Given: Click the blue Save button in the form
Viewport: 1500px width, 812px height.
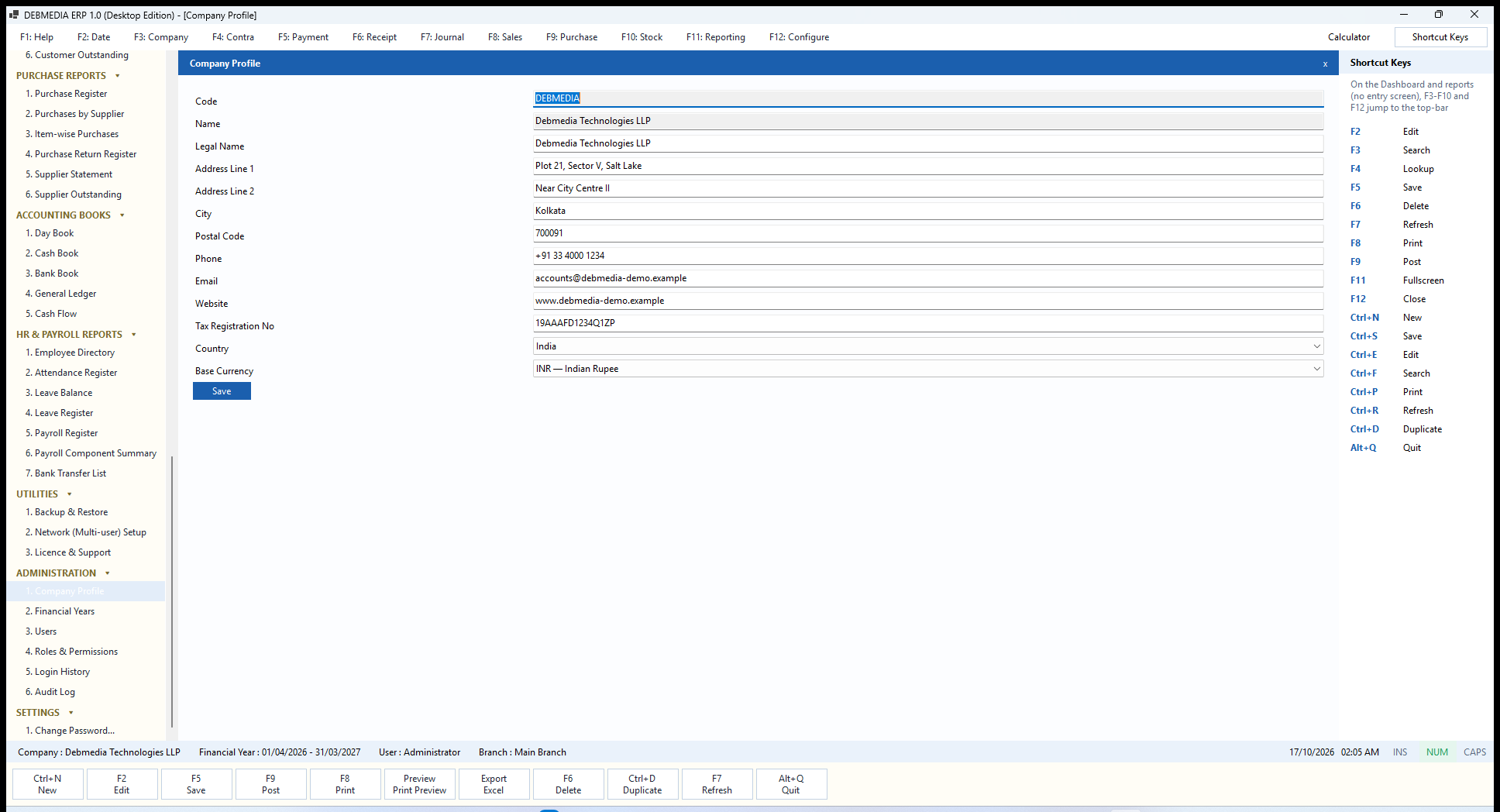Looking at the screenshot, I should (x=222, y=391).
